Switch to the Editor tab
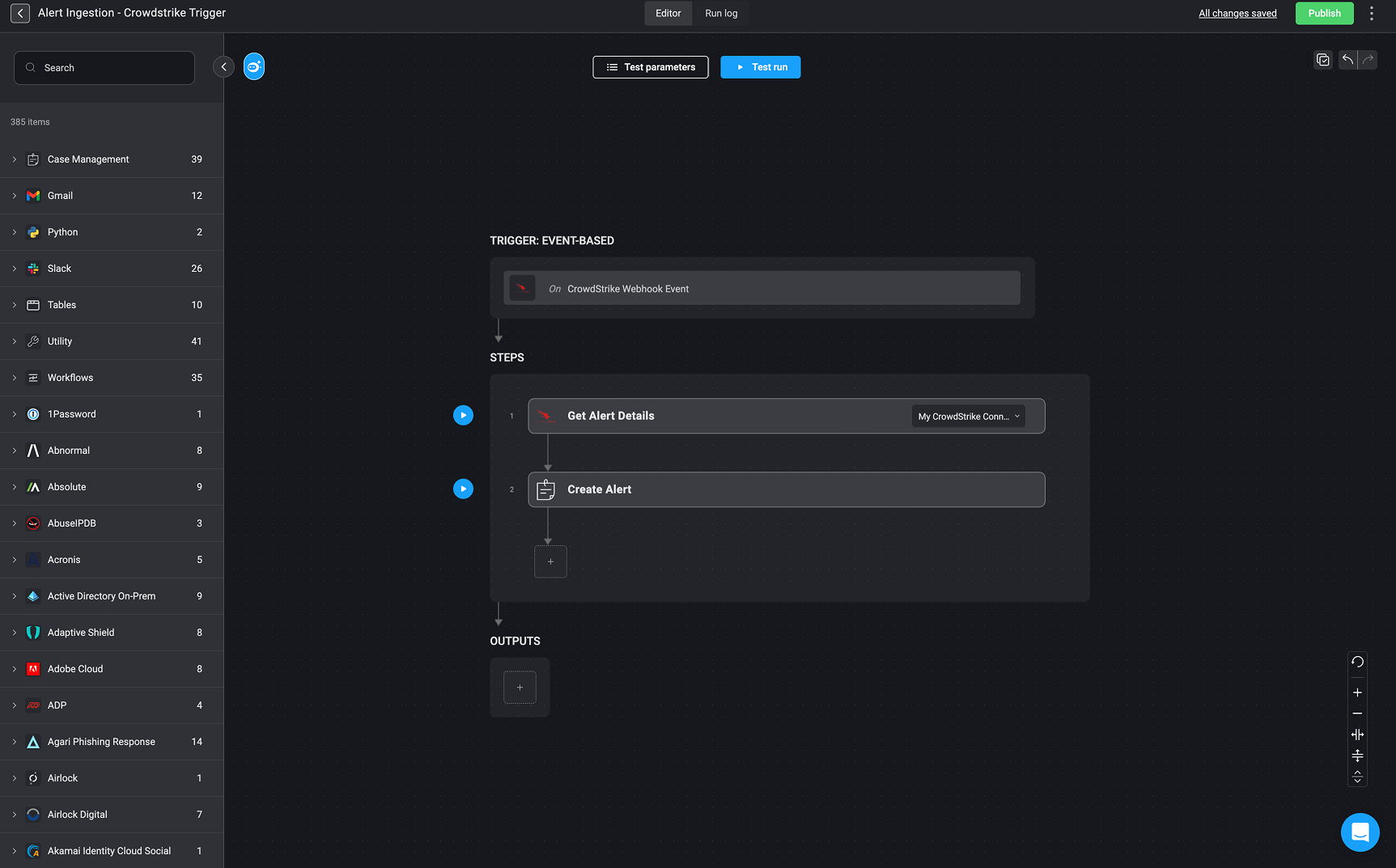Screen dimensions: 1396x868 [x=668, y=13]
